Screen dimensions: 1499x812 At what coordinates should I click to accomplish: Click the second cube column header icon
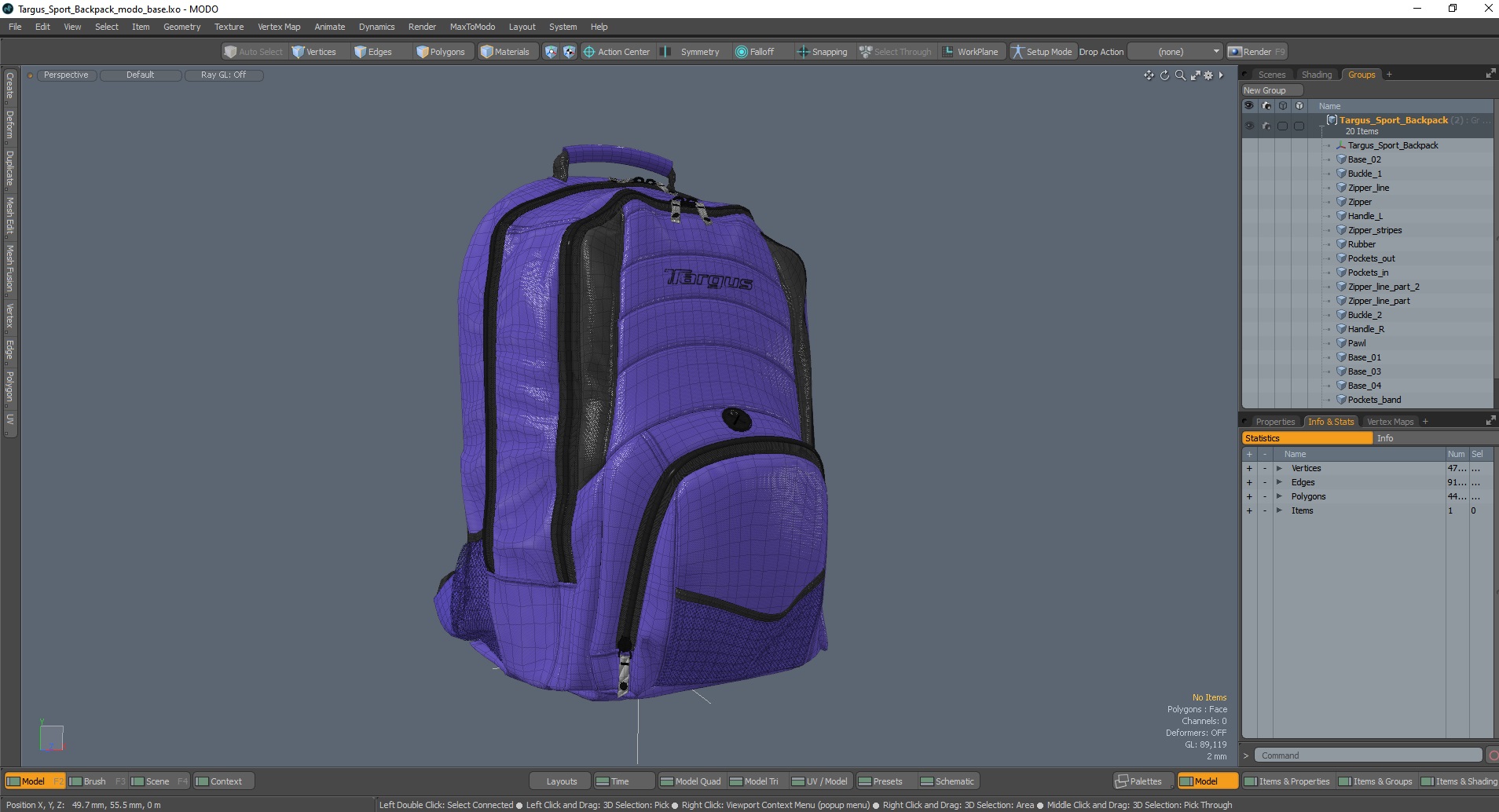(1299, 106)
